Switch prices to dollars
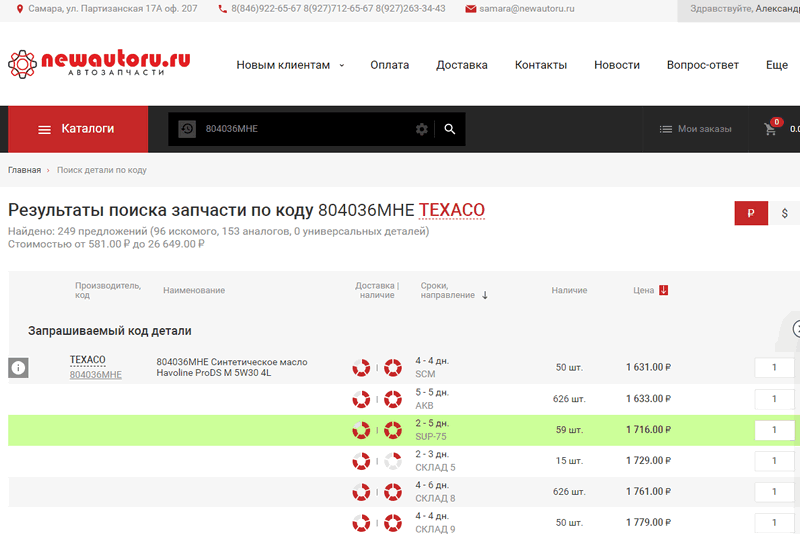The height and width of the screenshot is (534, 800). pyautogui.click(x=784, y=213)
